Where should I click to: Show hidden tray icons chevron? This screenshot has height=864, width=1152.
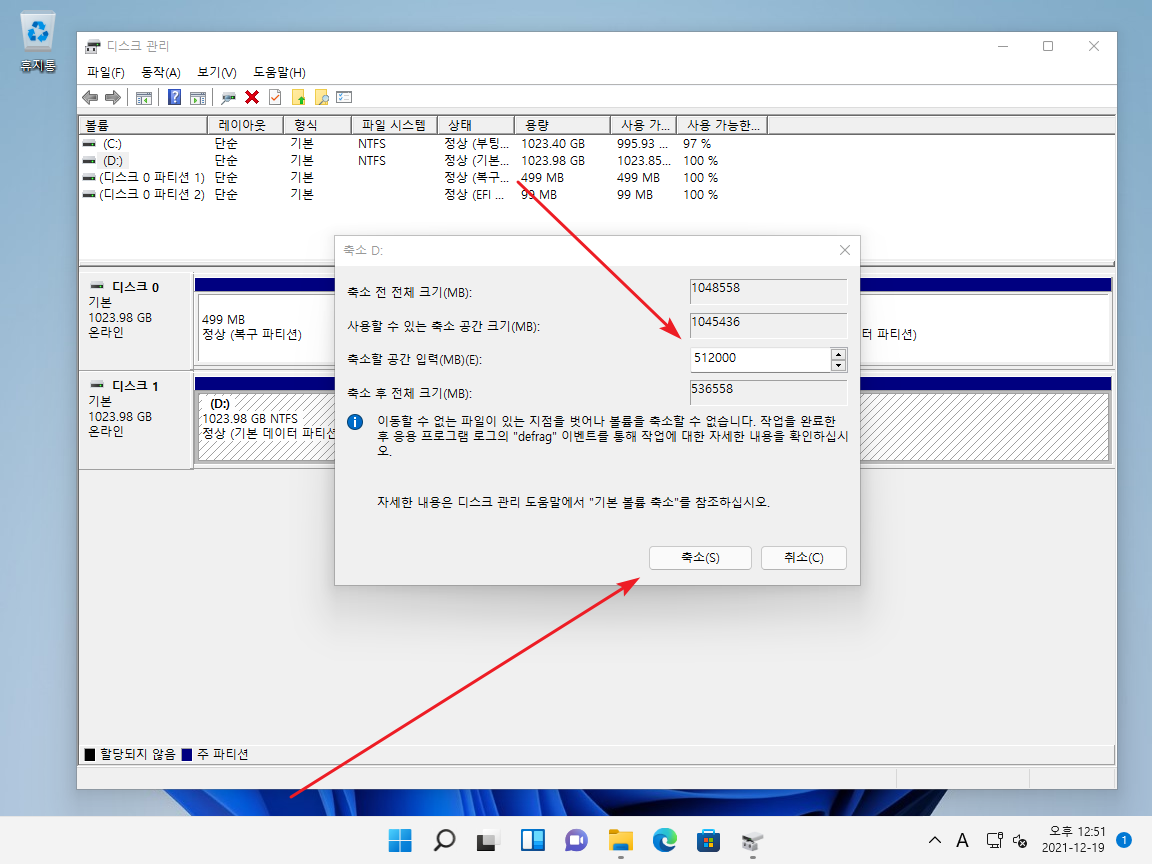tap(935, 840)
